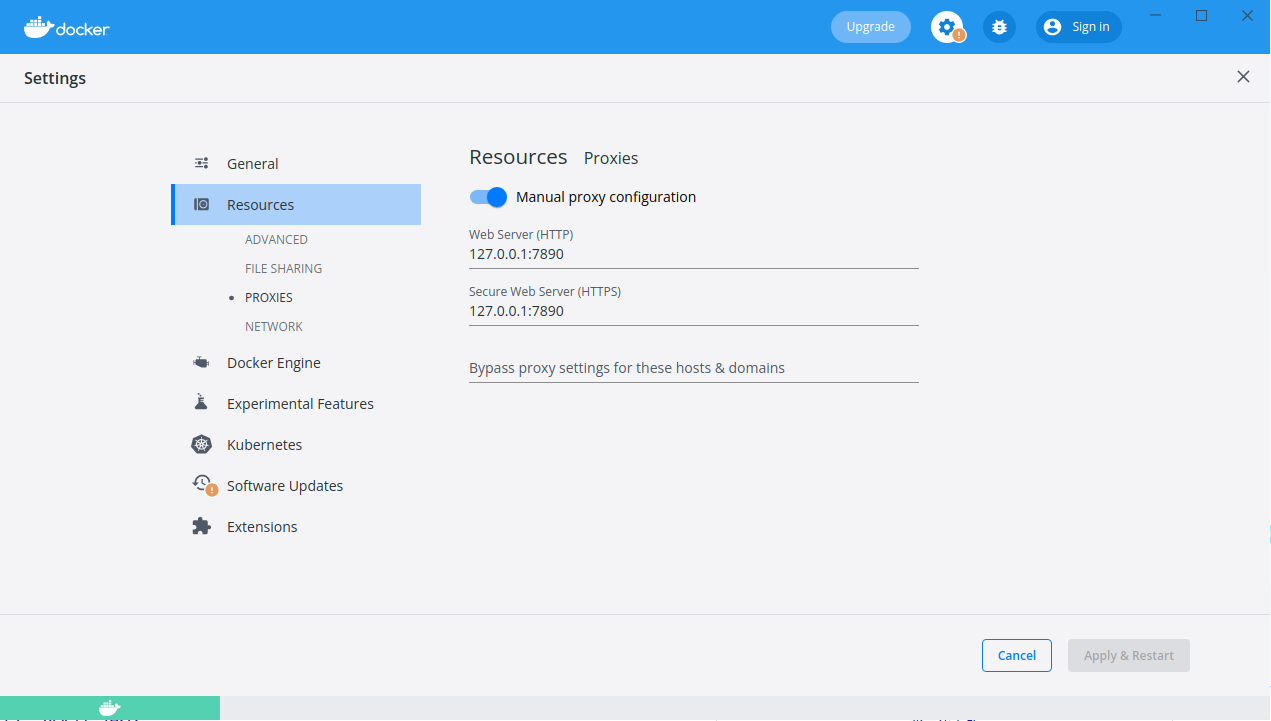Screen dimensions: 1271x721
Task: Click the Settings title text
Action: [55, 78]
